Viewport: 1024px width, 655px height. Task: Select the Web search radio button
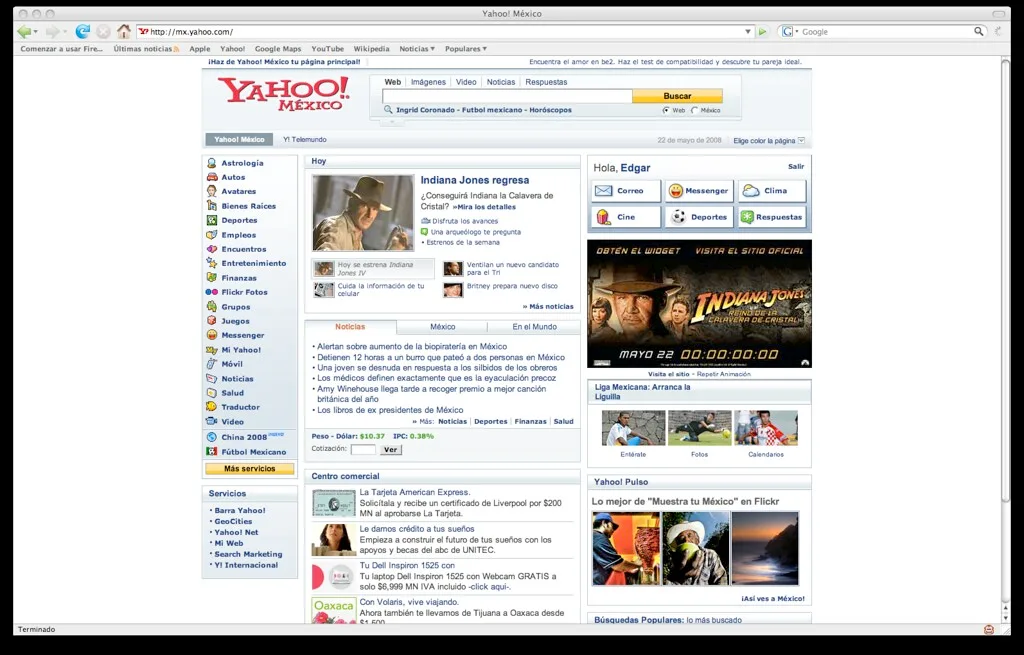coord(667,110)
